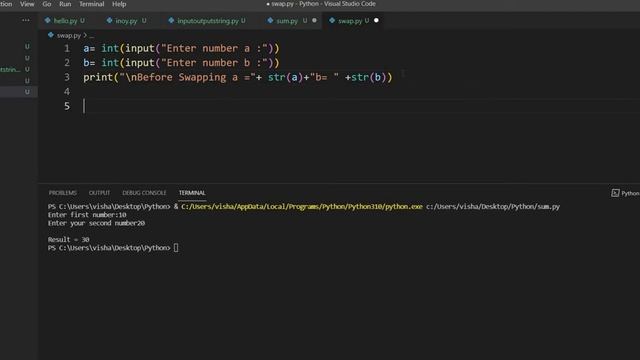Open the Help menu
This screenshot has width=640, height=360.
pos(119,4)
